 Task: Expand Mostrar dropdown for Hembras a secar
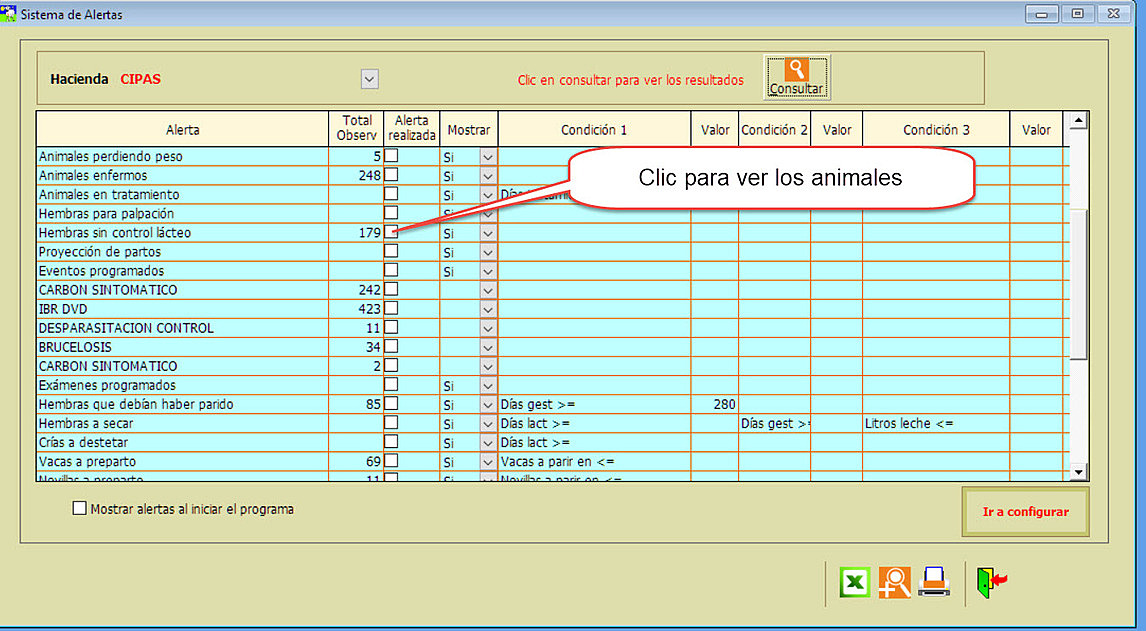tap(488, 424)
